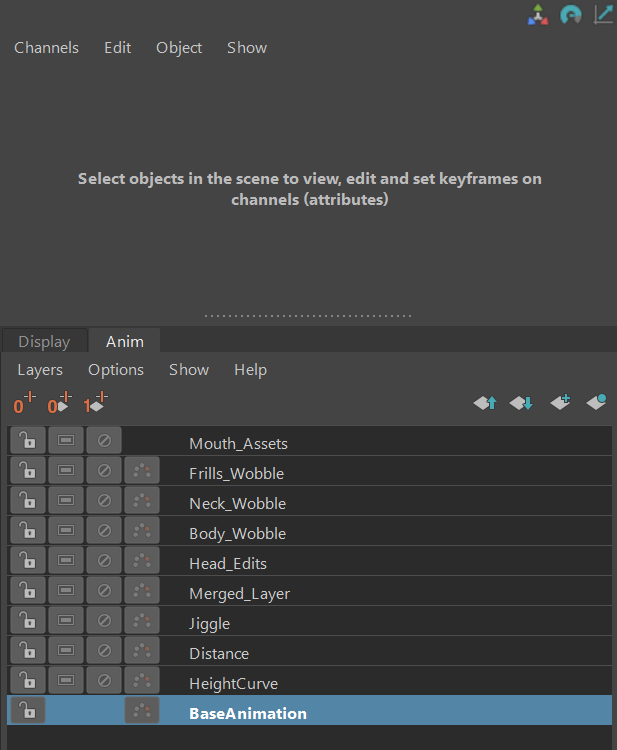Select the Head_Edits layer name
Image resolution: width=617 pixels, height=750 pixels.
pos(228,564)
